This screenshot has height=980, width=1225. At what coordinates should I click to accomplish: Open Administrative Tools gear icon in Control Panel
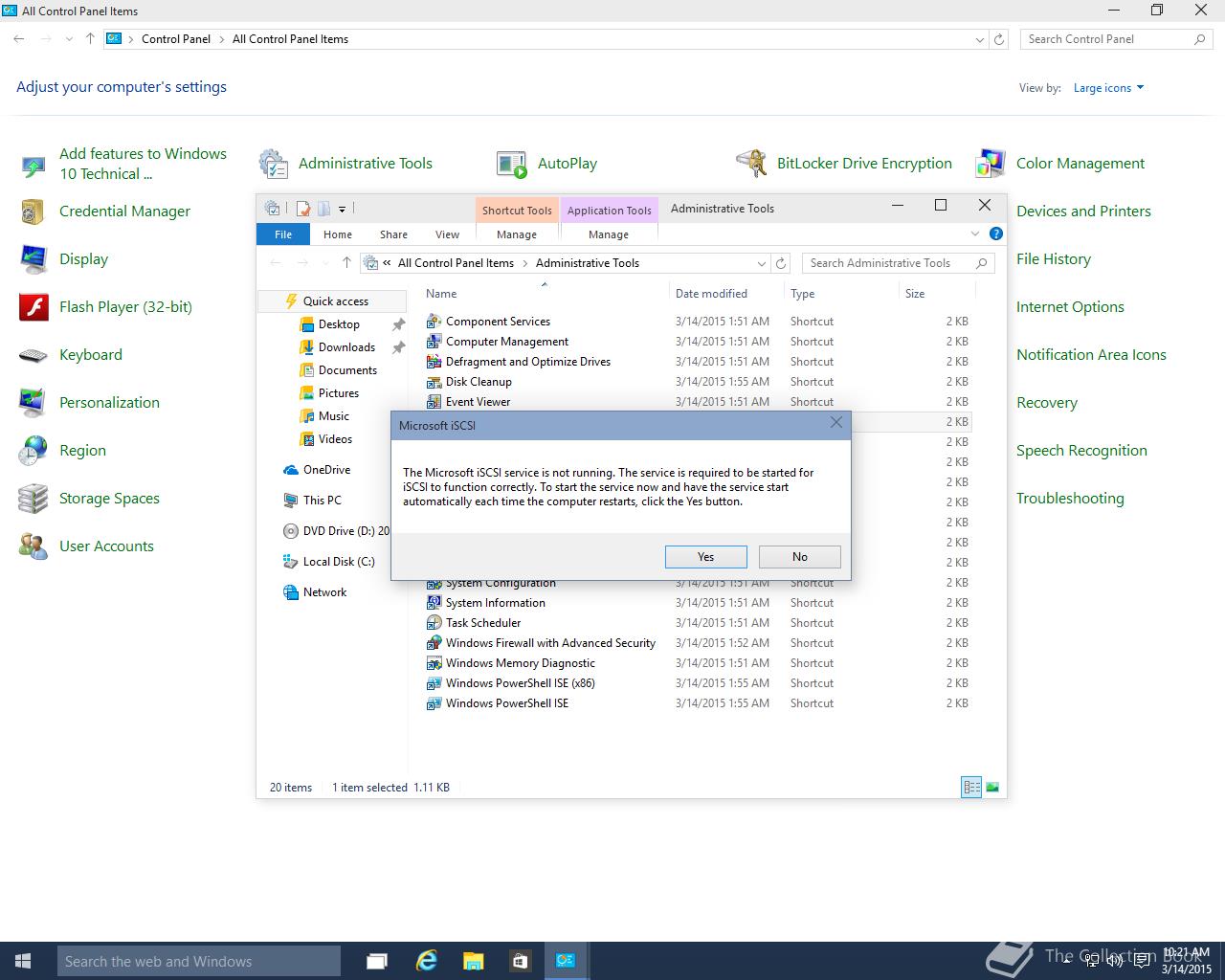(x=274, y=164)
